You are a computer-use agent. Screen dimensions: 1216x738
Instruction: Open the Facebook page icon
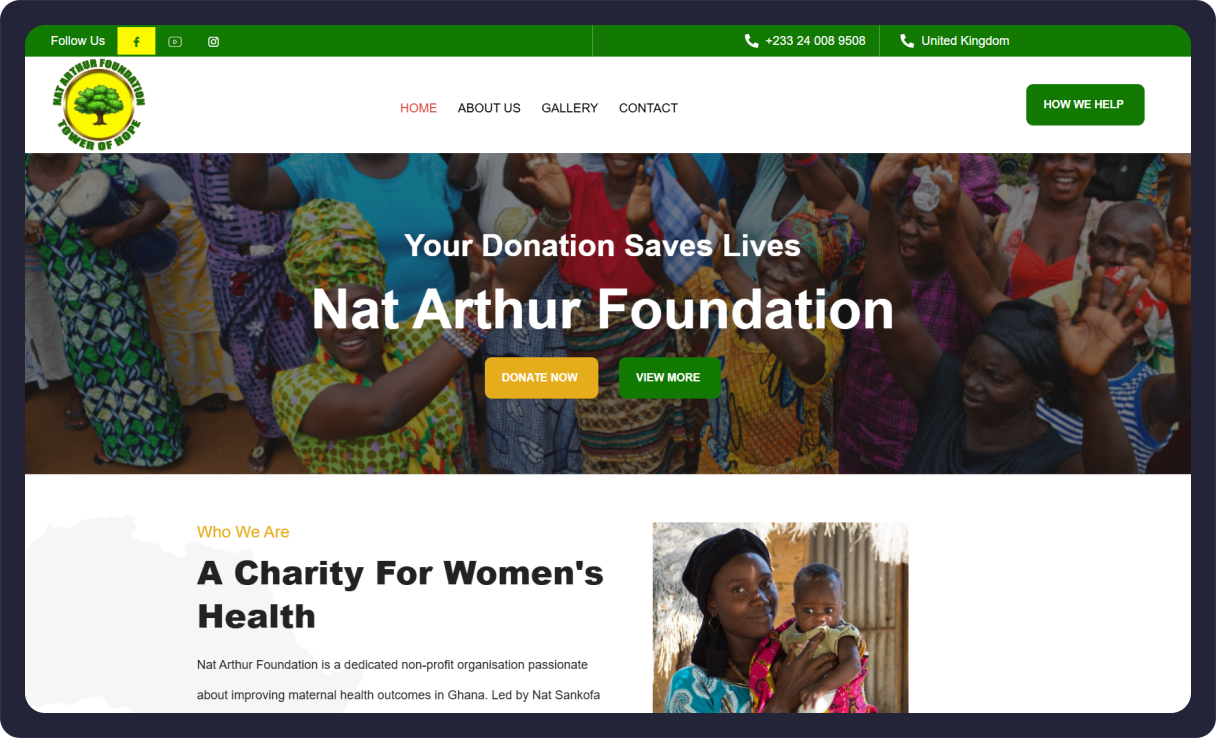tap(136, 41)
